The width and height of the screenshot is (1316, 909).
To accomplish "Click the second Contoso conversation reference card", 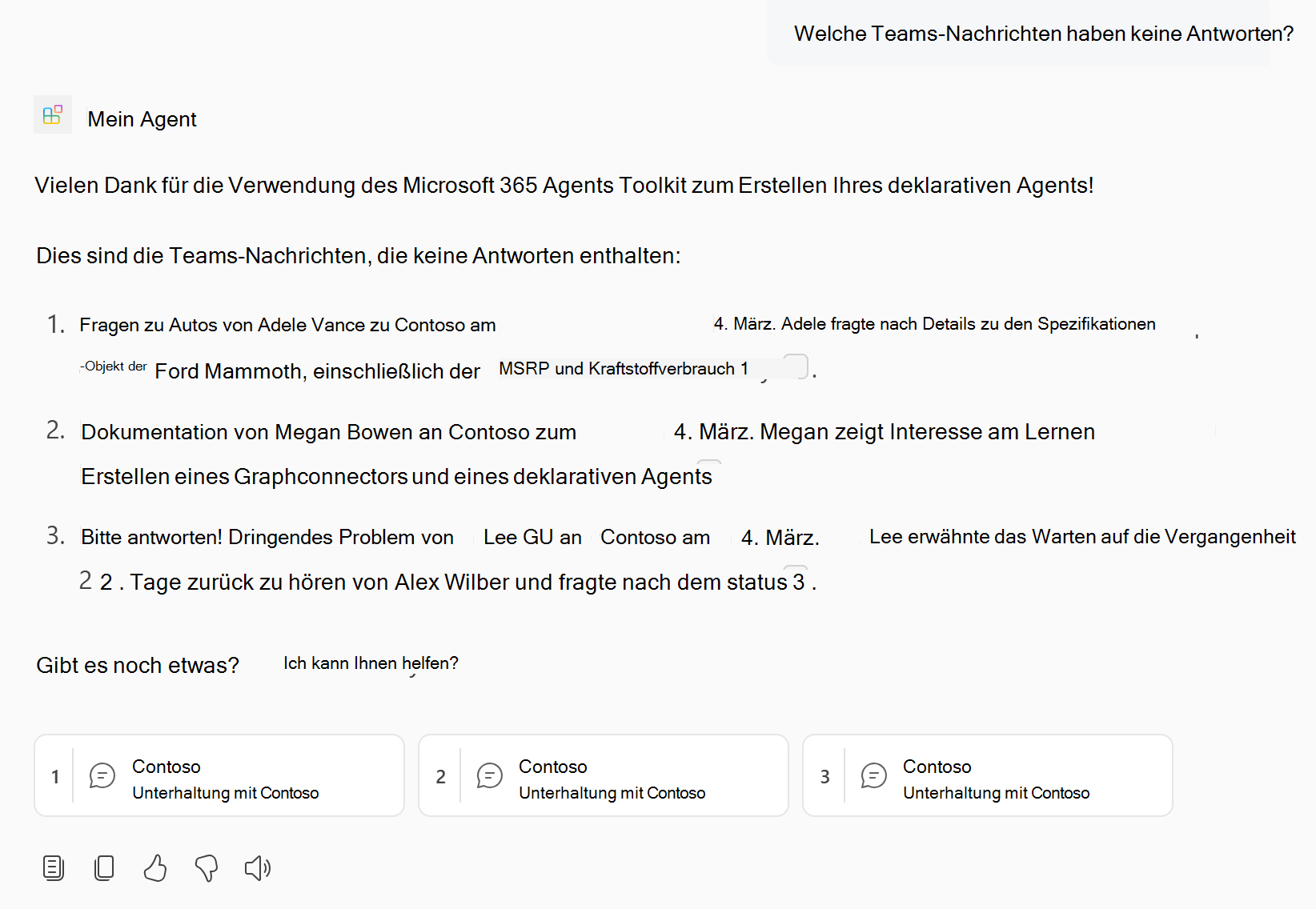I will [x=603, y=775].
